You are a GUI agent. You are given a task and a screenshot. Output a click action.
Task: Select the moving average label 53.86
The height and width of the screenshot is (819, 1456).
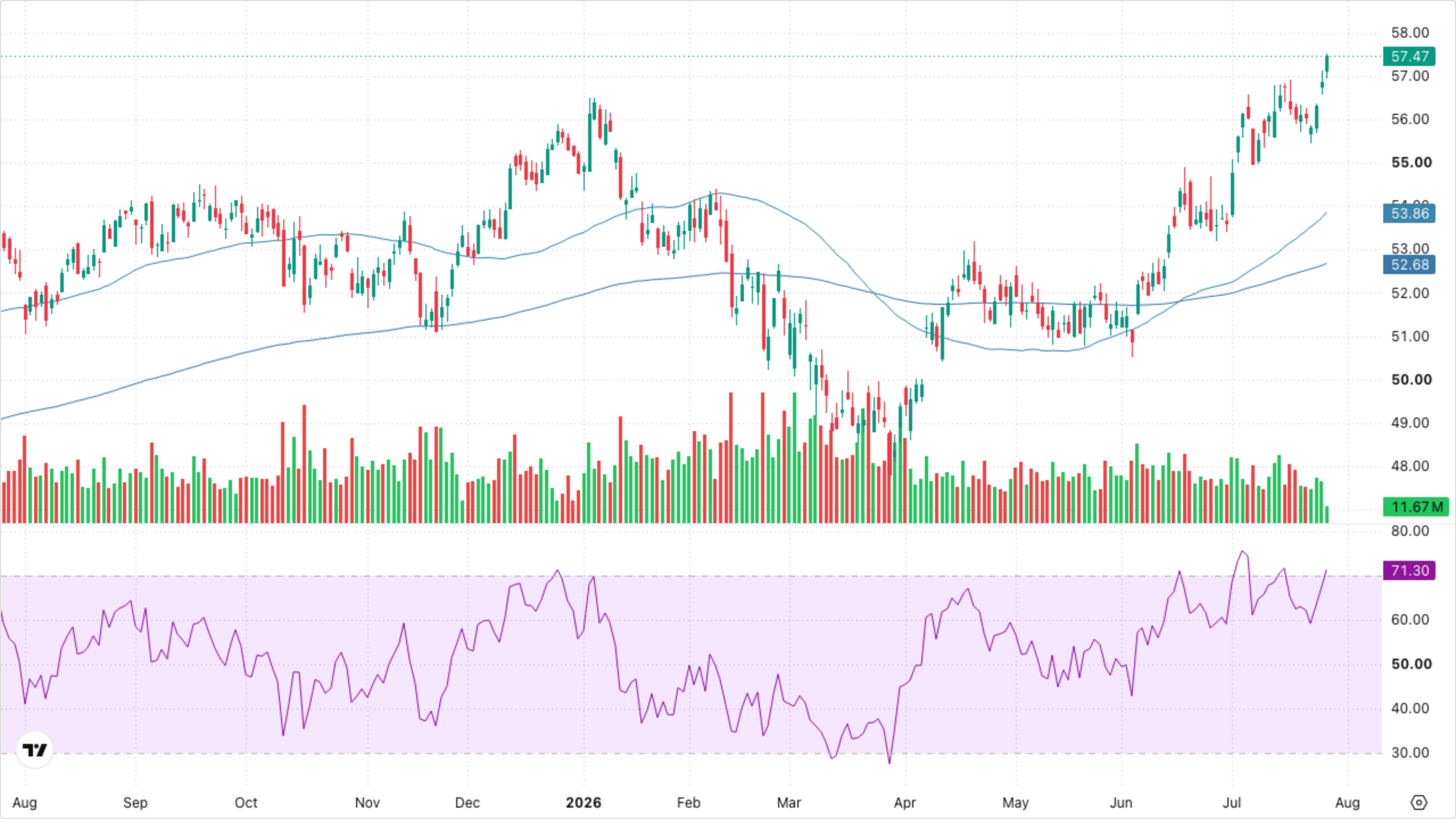[1409, 213]
